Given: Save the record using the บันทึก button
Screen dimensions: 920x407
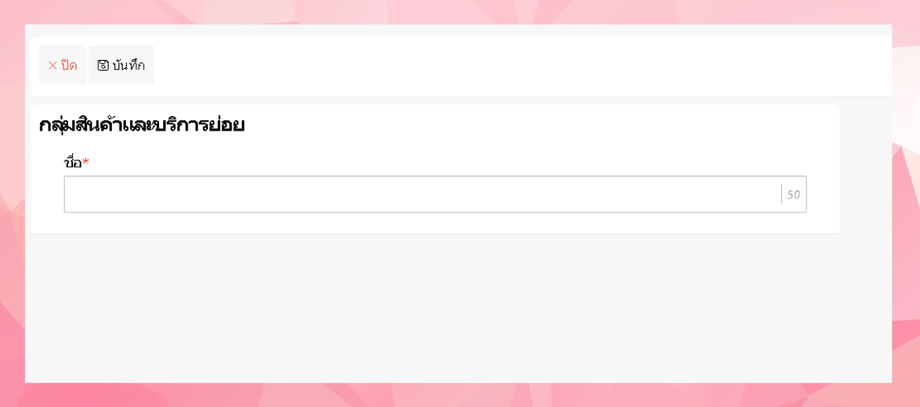Looking at the screenshot, I should pos(121,65).
